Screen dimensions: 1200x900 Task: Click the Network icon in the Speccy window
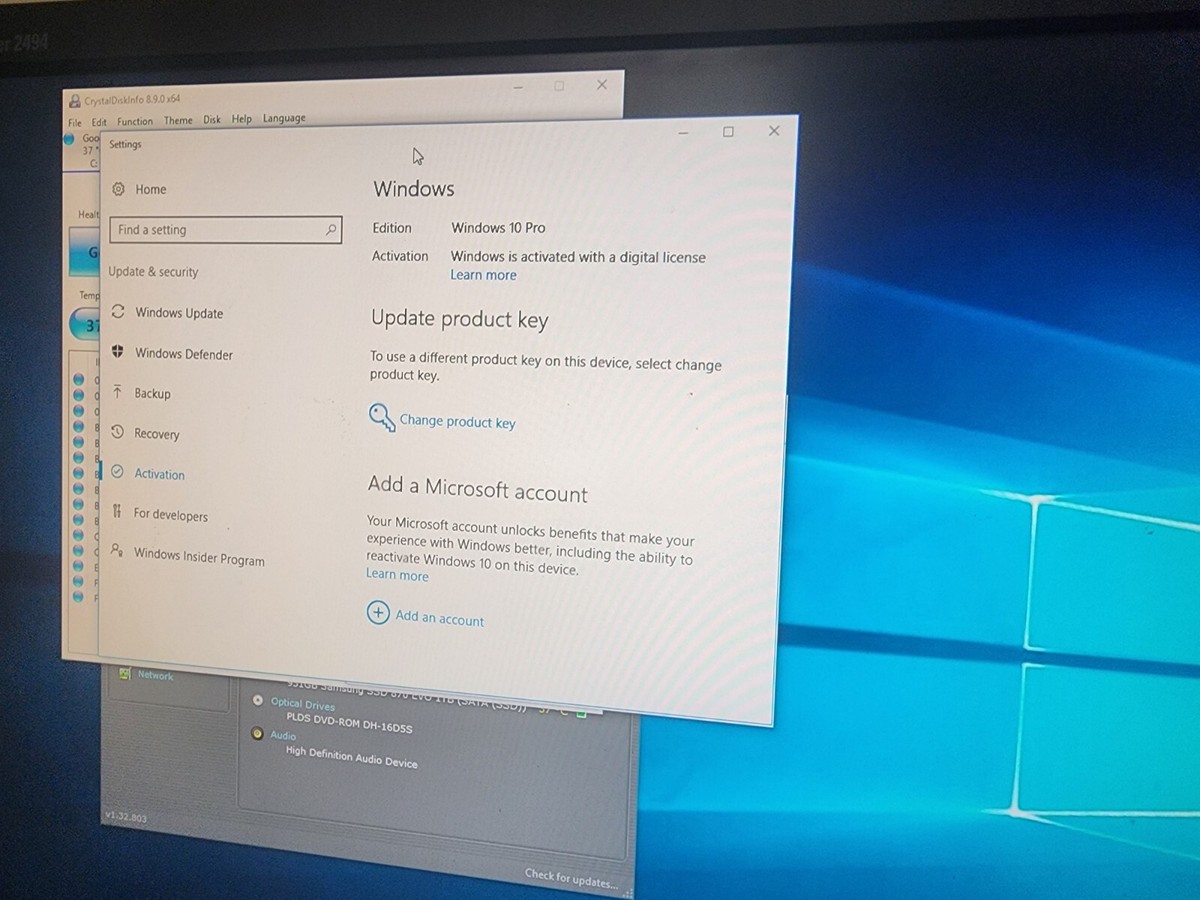pyautogui.click(x=125, y=673)
